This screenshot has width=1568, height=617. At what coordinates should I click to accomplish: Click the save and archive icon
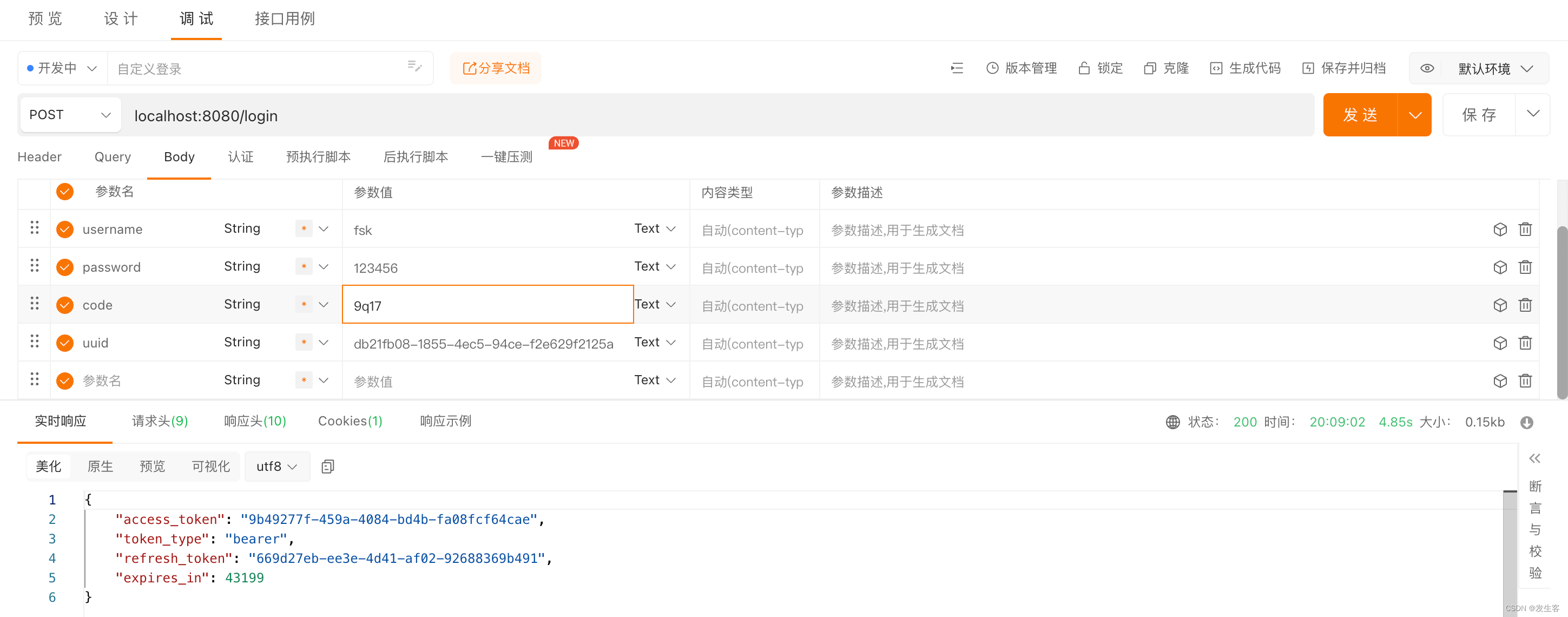pyautogui.click(x=1307, y=68)
